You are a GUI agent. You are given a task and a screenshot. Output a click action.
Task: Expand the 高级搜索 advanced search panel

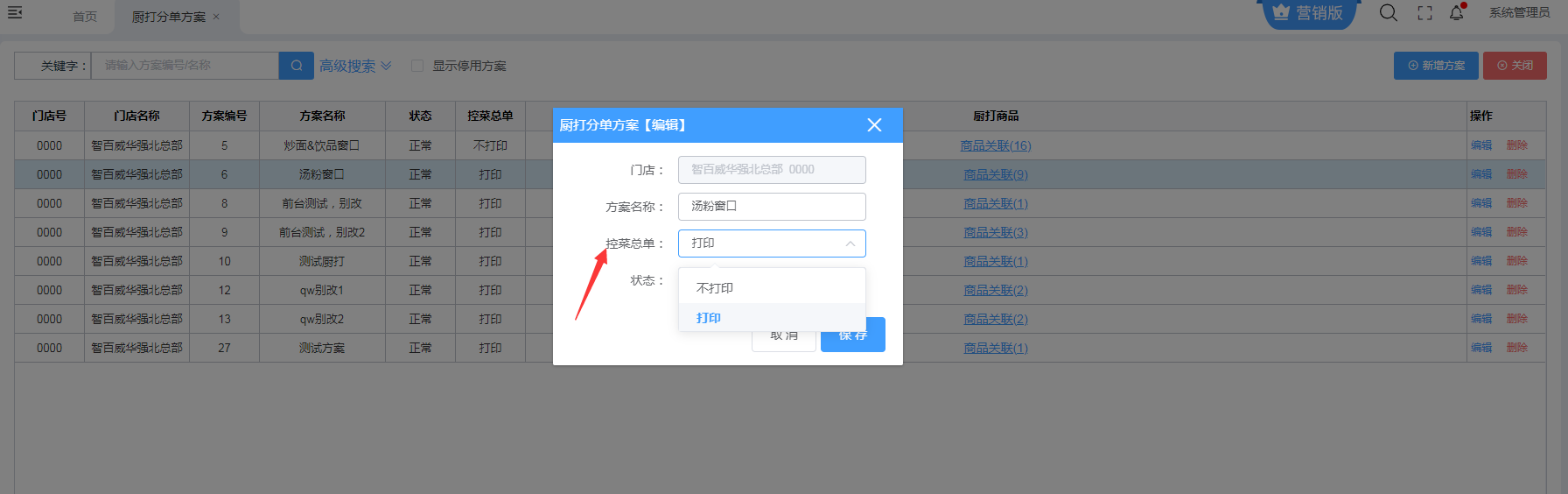pyautogui.click(x=354, y=66)
